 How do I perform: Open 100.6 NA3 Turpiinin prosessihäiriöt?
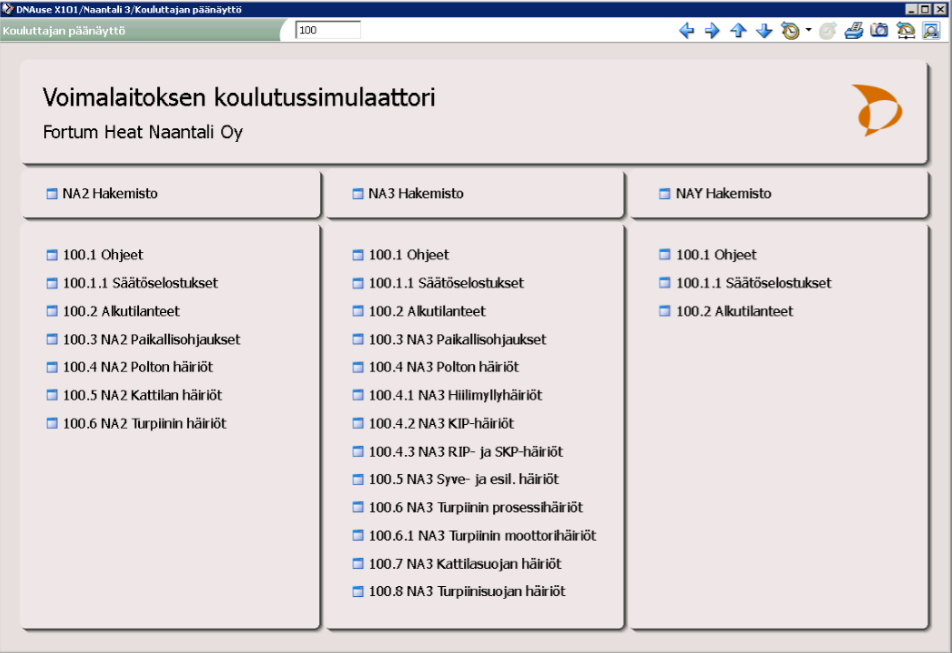tap(468, 507)
